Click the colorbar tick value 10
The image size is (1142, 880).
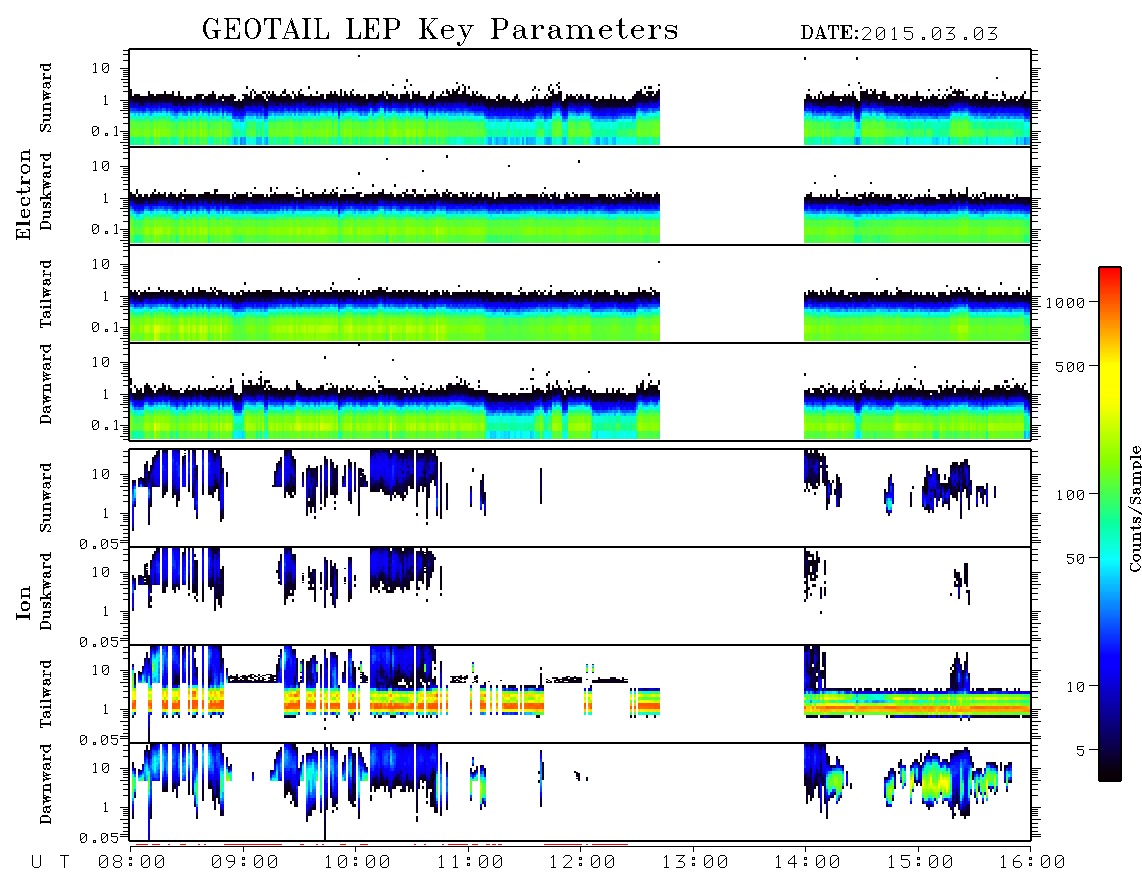tap(1075, 687)
